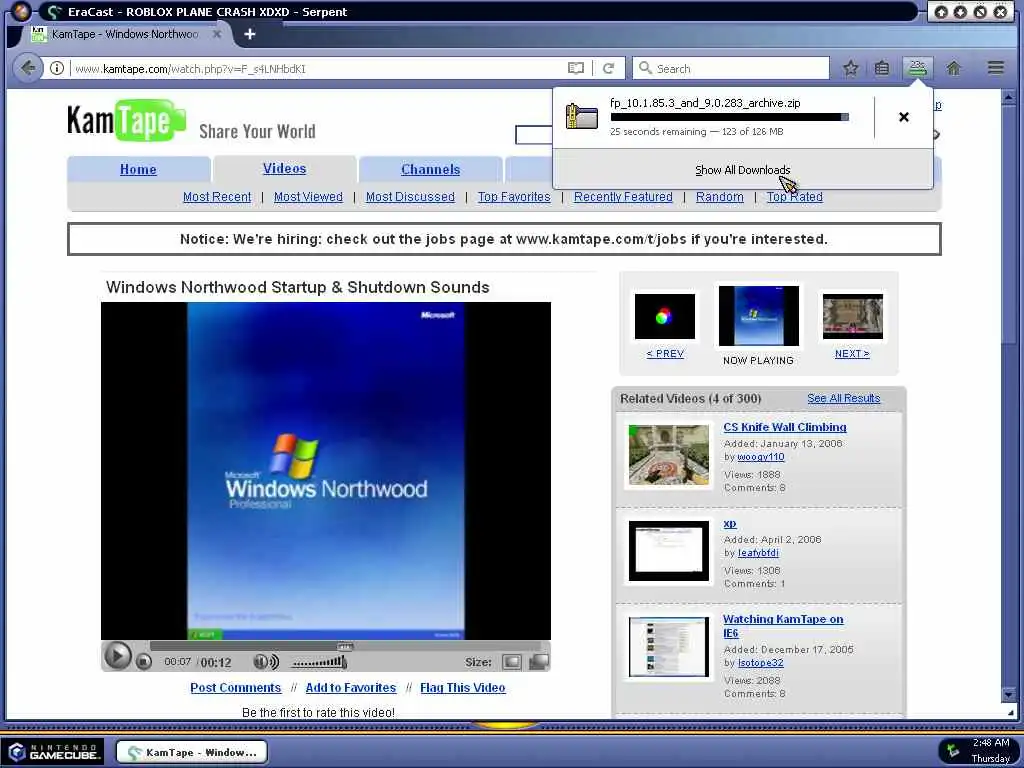Open the xp video thumbnail

[669, 551]
